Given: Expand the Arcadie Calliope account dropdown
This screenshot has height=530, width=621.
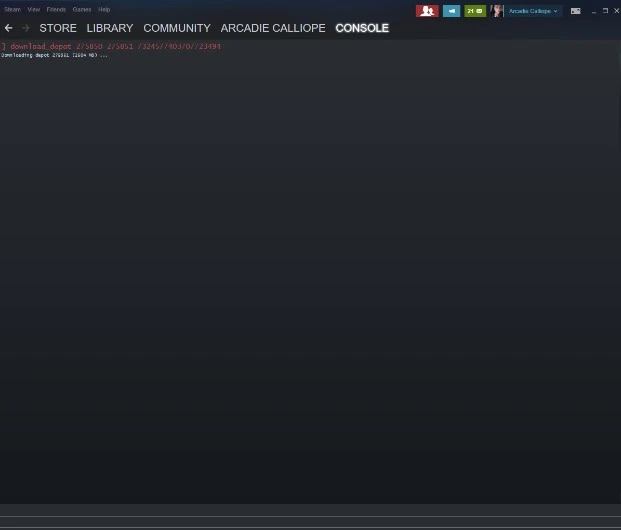Looking at the screenshot, I should tap(533, 11).
